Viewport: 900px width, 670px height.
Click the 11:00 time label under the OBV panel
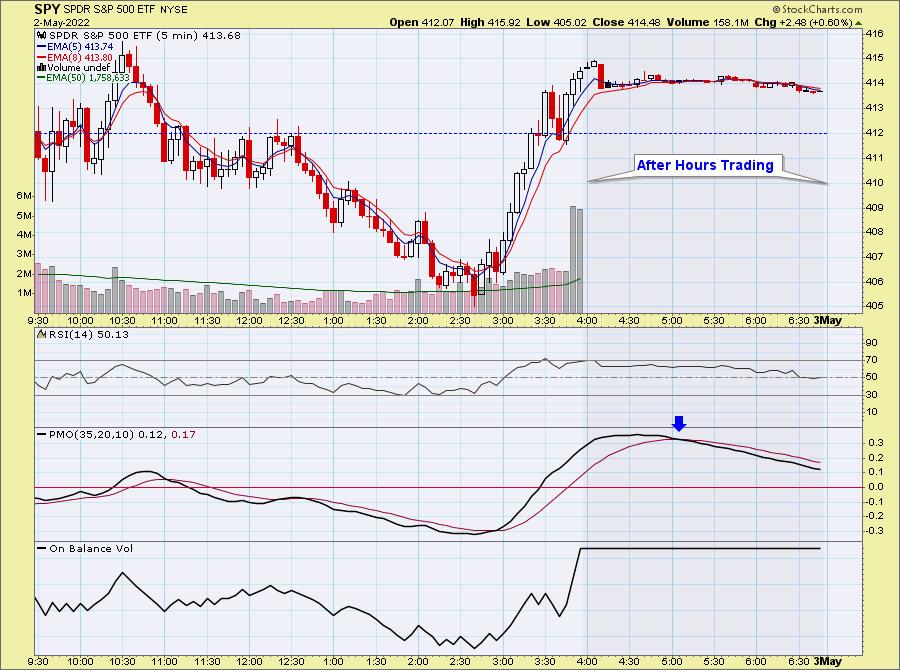(x=164, y=661)
